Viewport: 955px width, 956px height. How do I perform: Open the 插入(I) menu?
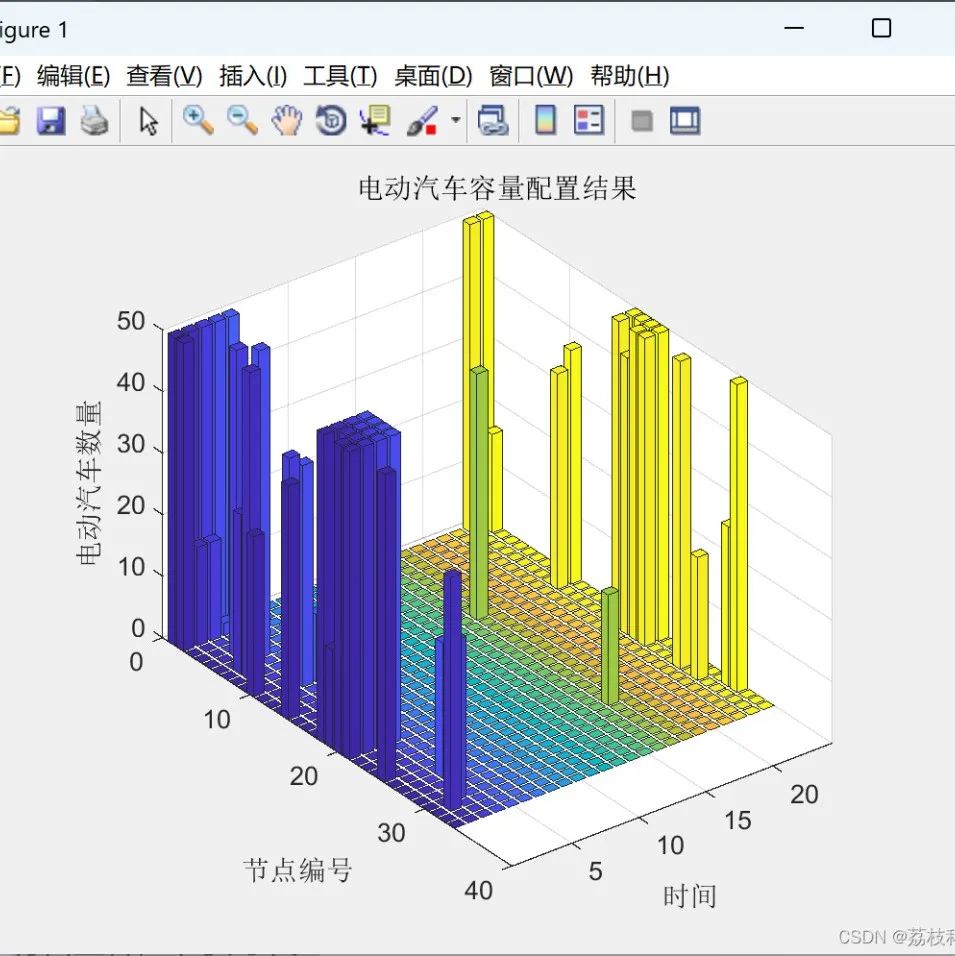252,76
